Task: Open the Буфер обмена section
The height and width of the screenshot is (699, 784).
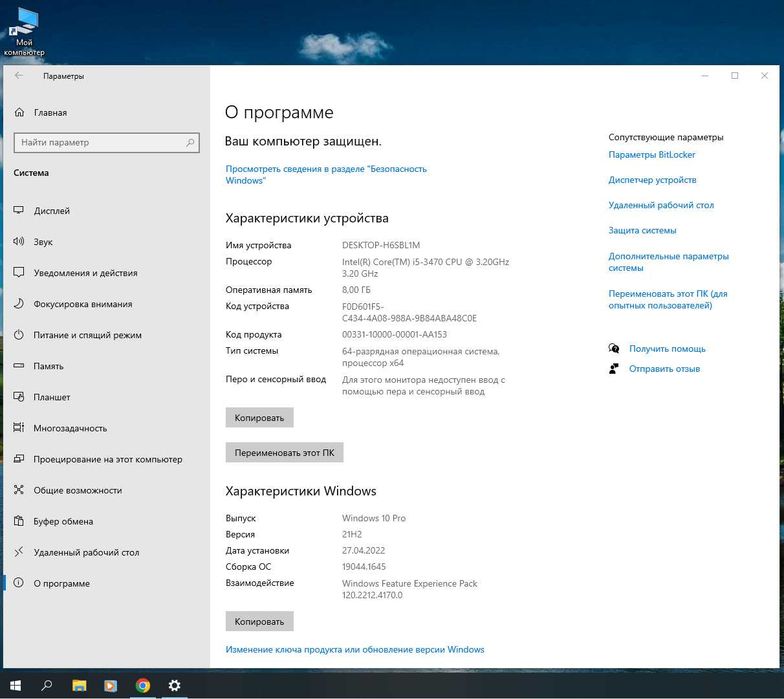Action: pyautogui.click(x=63, y=521)
